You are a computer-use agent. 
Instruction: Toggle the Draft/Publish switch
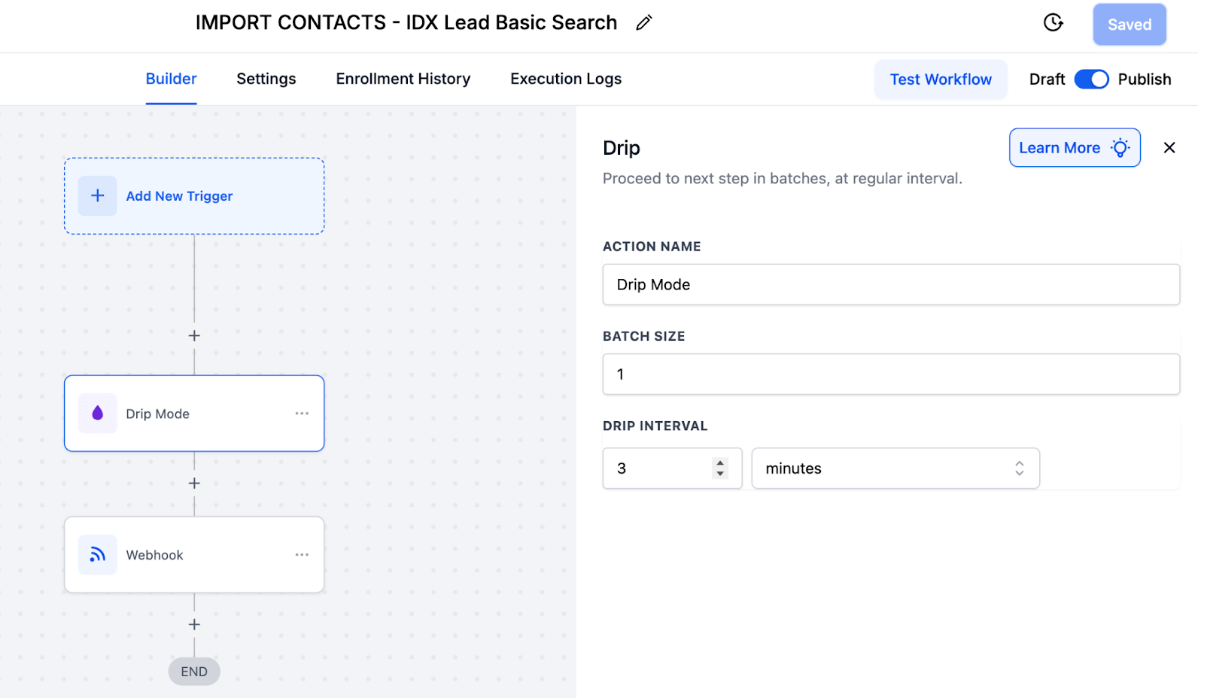coord(1091,79)
